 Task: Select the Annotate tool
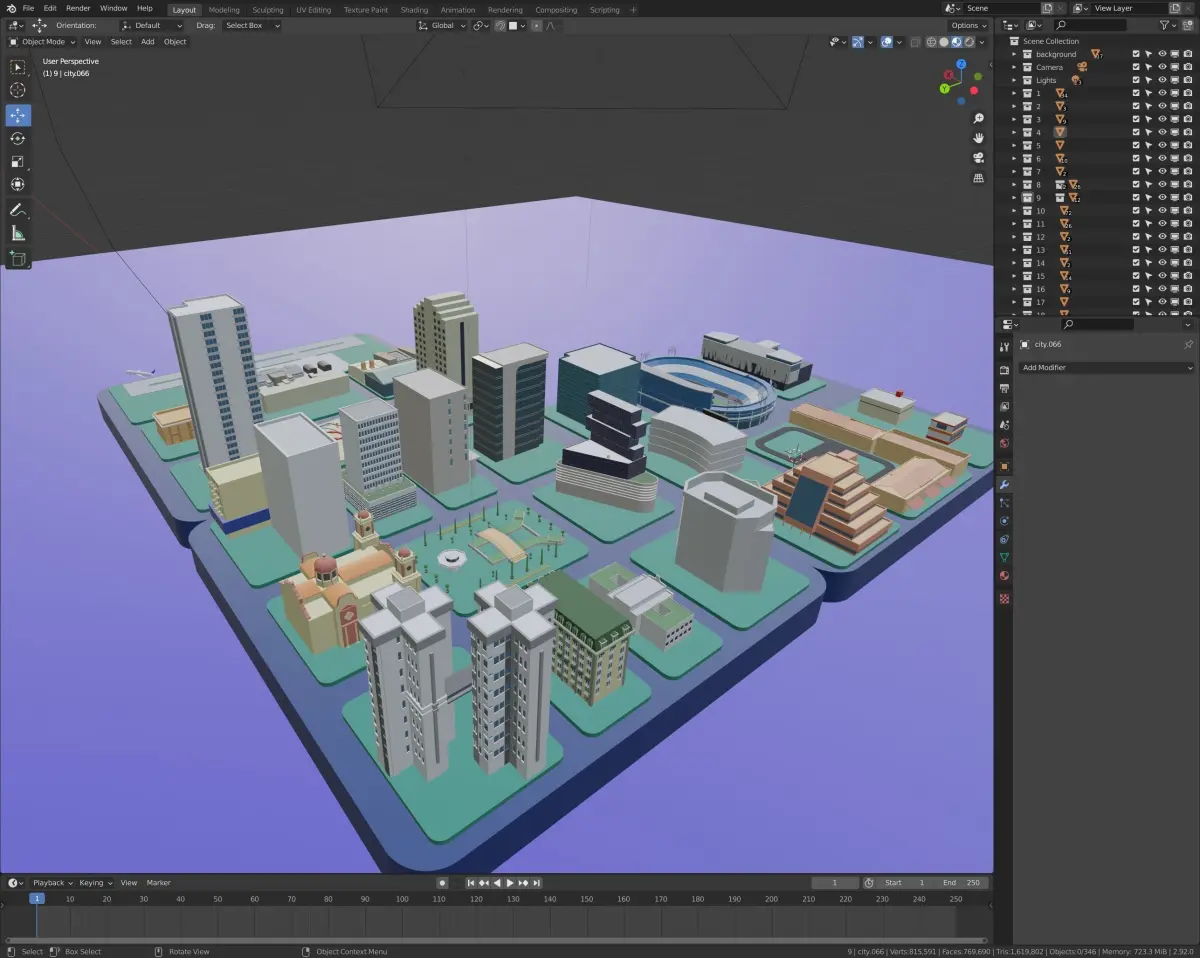tap(18, 210)
